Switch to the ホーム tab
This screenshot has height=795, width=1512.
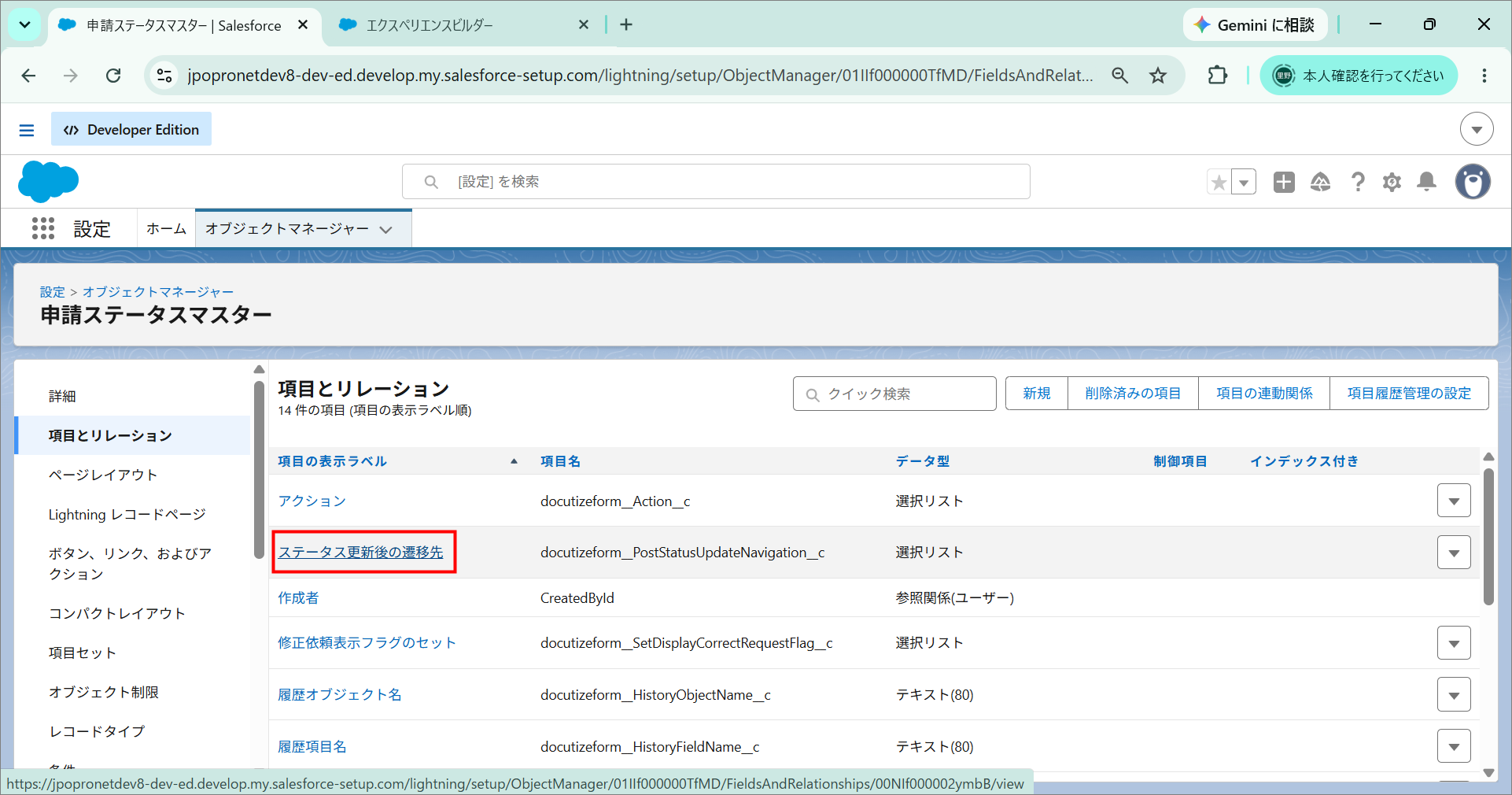click(x=166, y=228)
